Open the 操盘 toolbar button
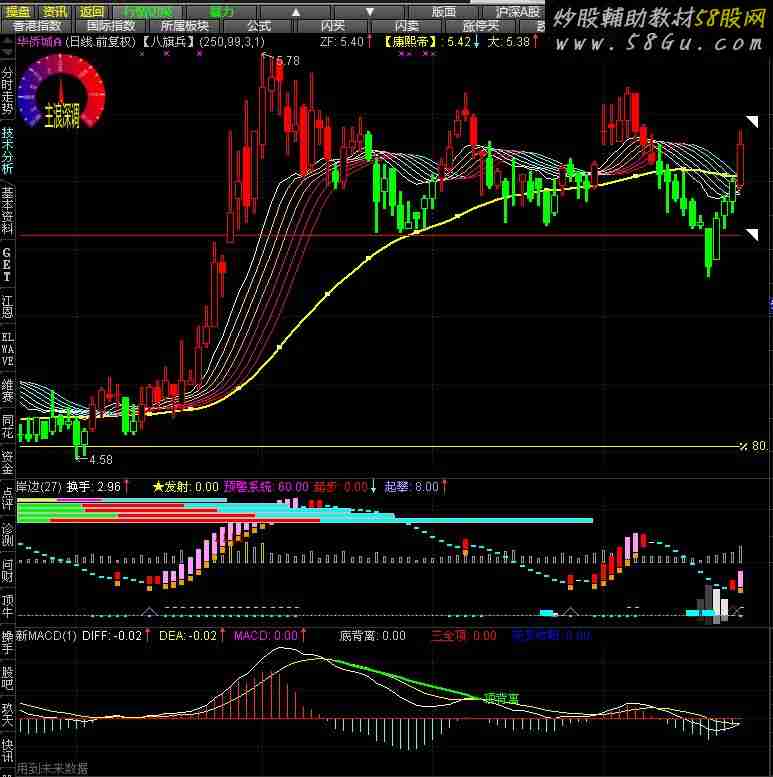 click(x=18, y=11)
